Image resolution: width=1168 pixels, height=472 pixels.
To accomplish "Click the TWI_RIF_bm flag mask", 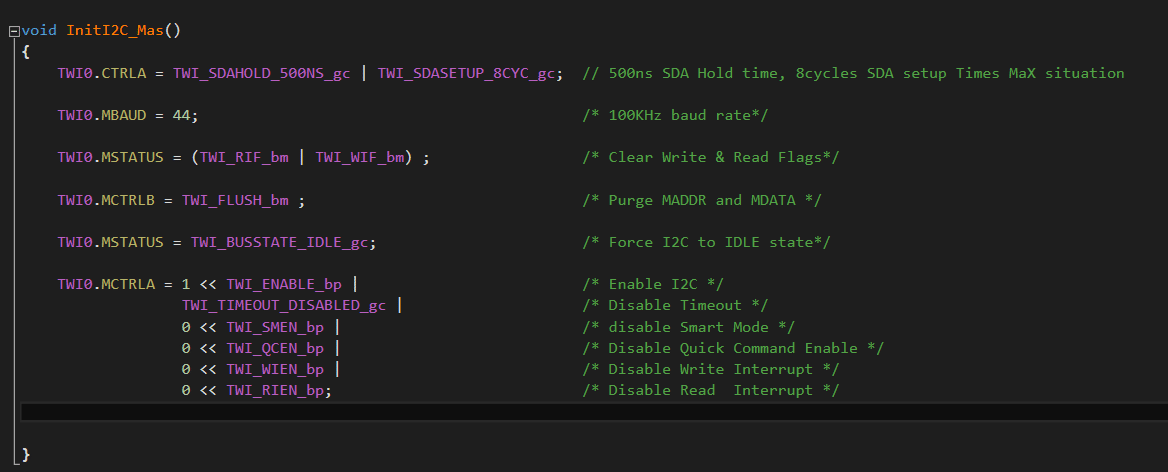I will coord(244,158).
